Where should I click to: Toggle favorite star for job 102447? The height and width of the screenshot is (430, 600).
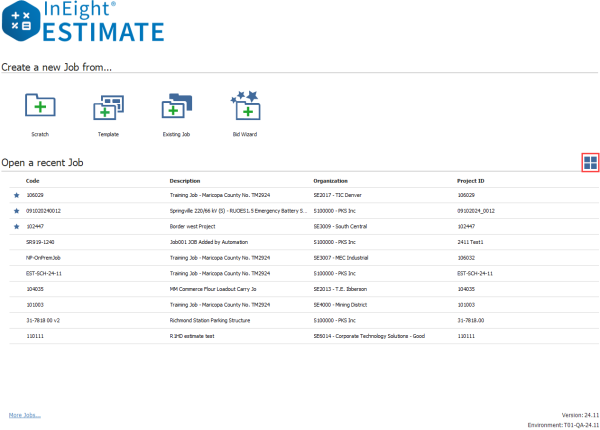click(x=16, y=226)
